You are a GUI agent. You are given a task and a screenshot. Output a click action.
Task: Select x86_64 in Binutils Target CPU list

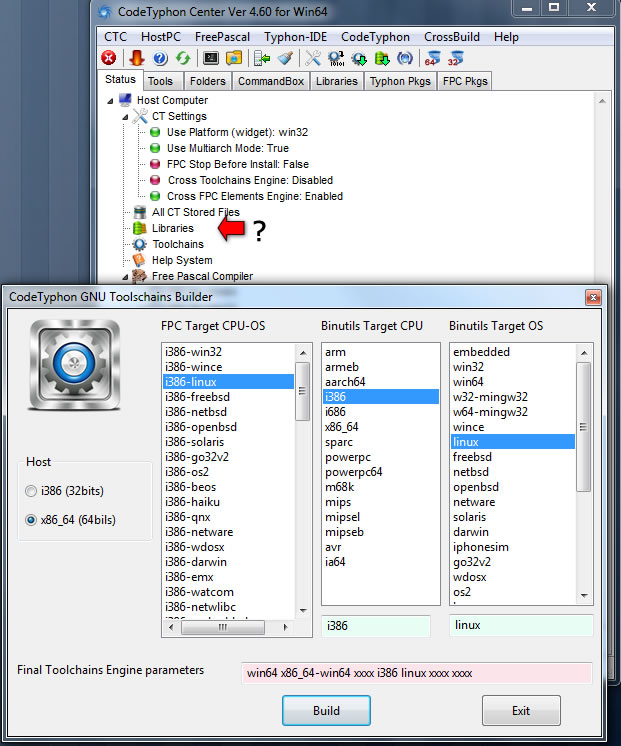[x=381, y=427]
